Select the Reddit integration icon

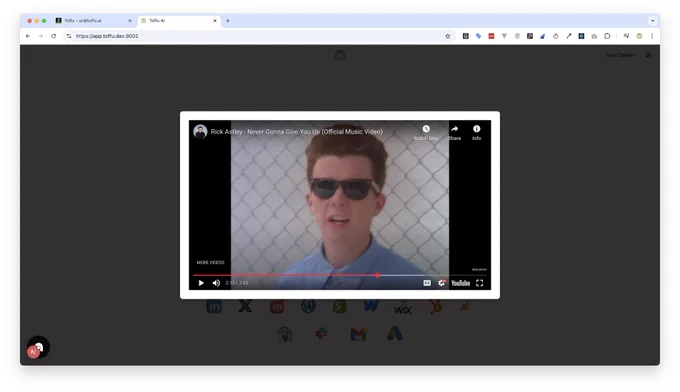point(277,306)
